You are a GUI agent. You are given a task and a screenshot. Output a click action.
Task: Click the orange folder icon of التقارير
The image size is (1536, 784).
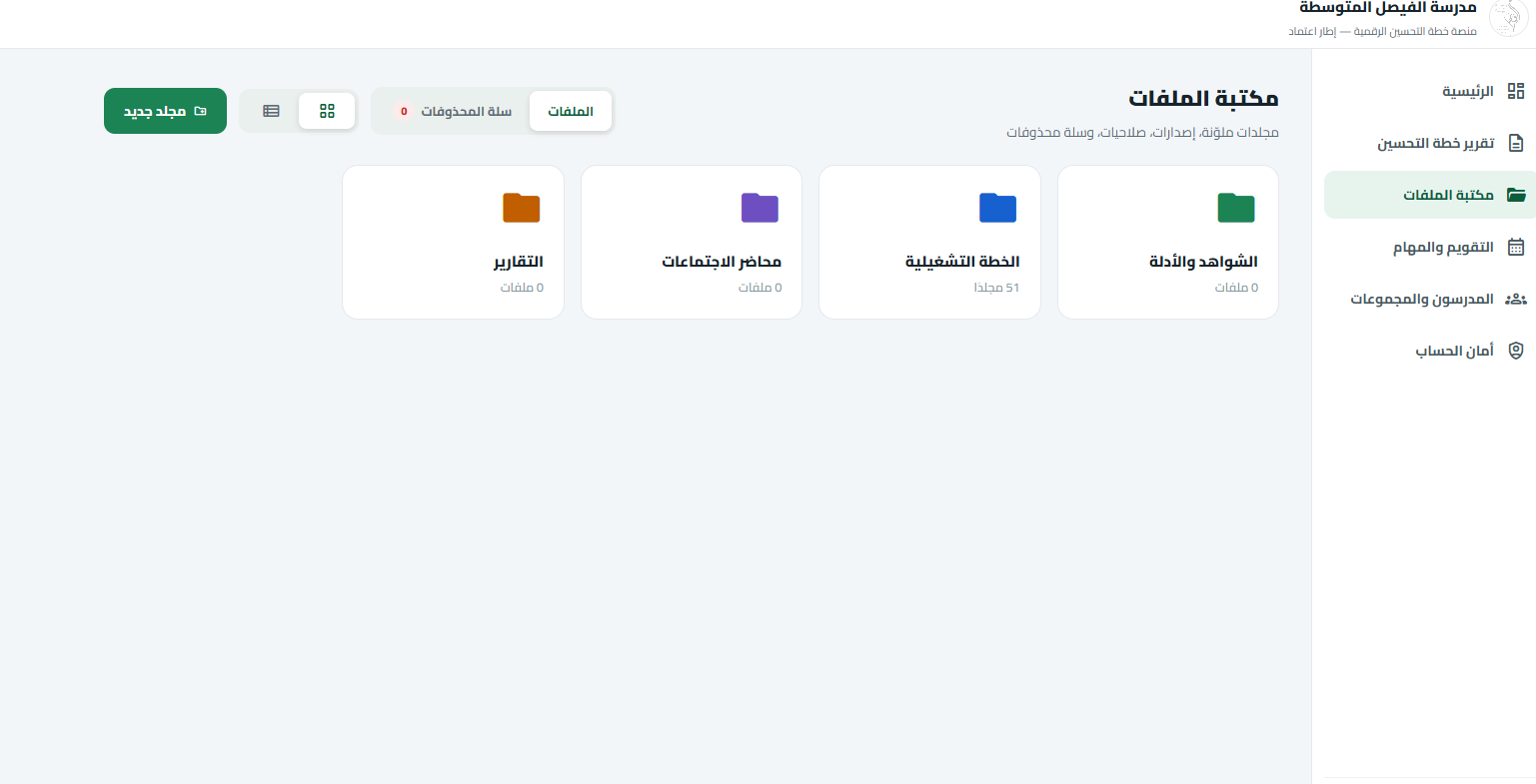pos(522,208)
